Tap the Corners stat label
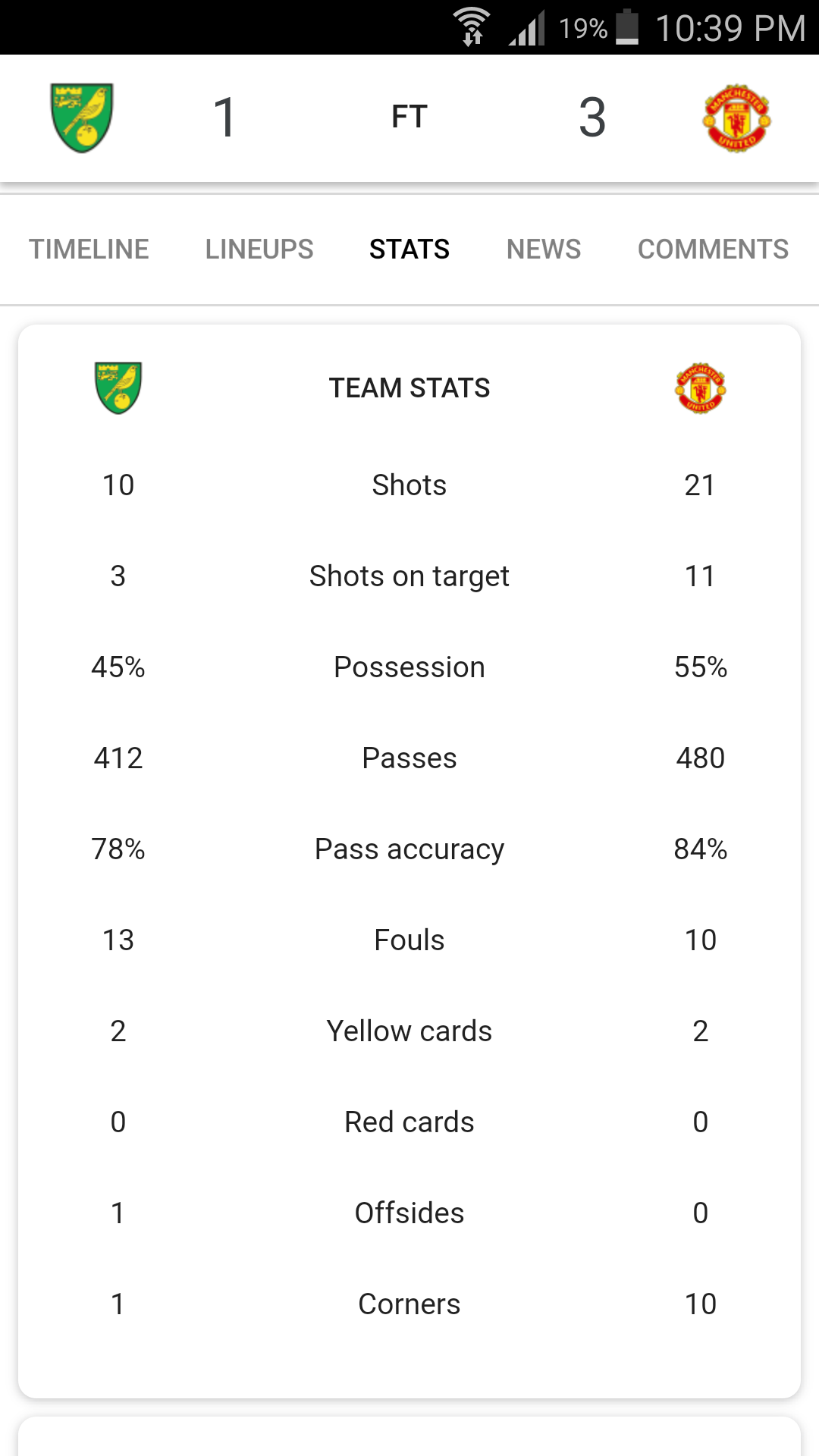The image size is (819, 1456). pos(409,1304)
